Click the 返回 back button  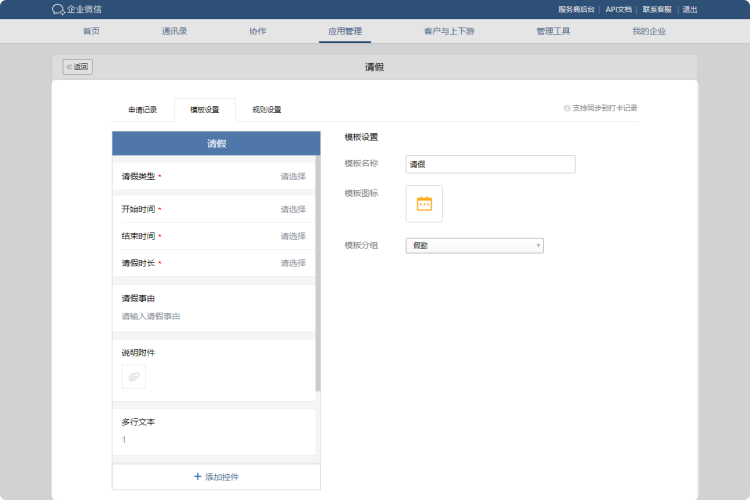77,67
